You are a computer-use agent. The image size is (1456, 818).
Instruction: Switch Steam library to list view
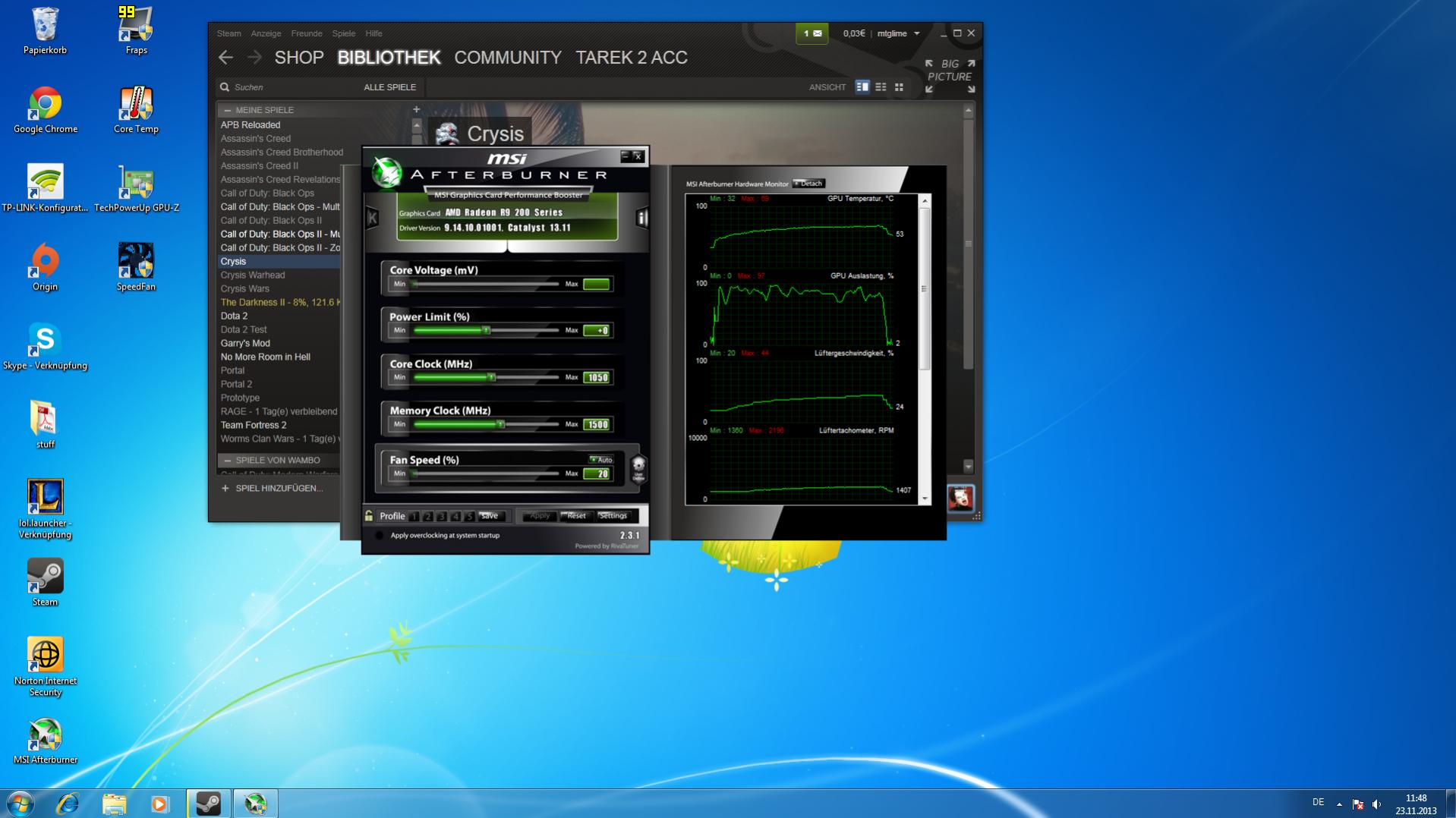tap(881, 87)
